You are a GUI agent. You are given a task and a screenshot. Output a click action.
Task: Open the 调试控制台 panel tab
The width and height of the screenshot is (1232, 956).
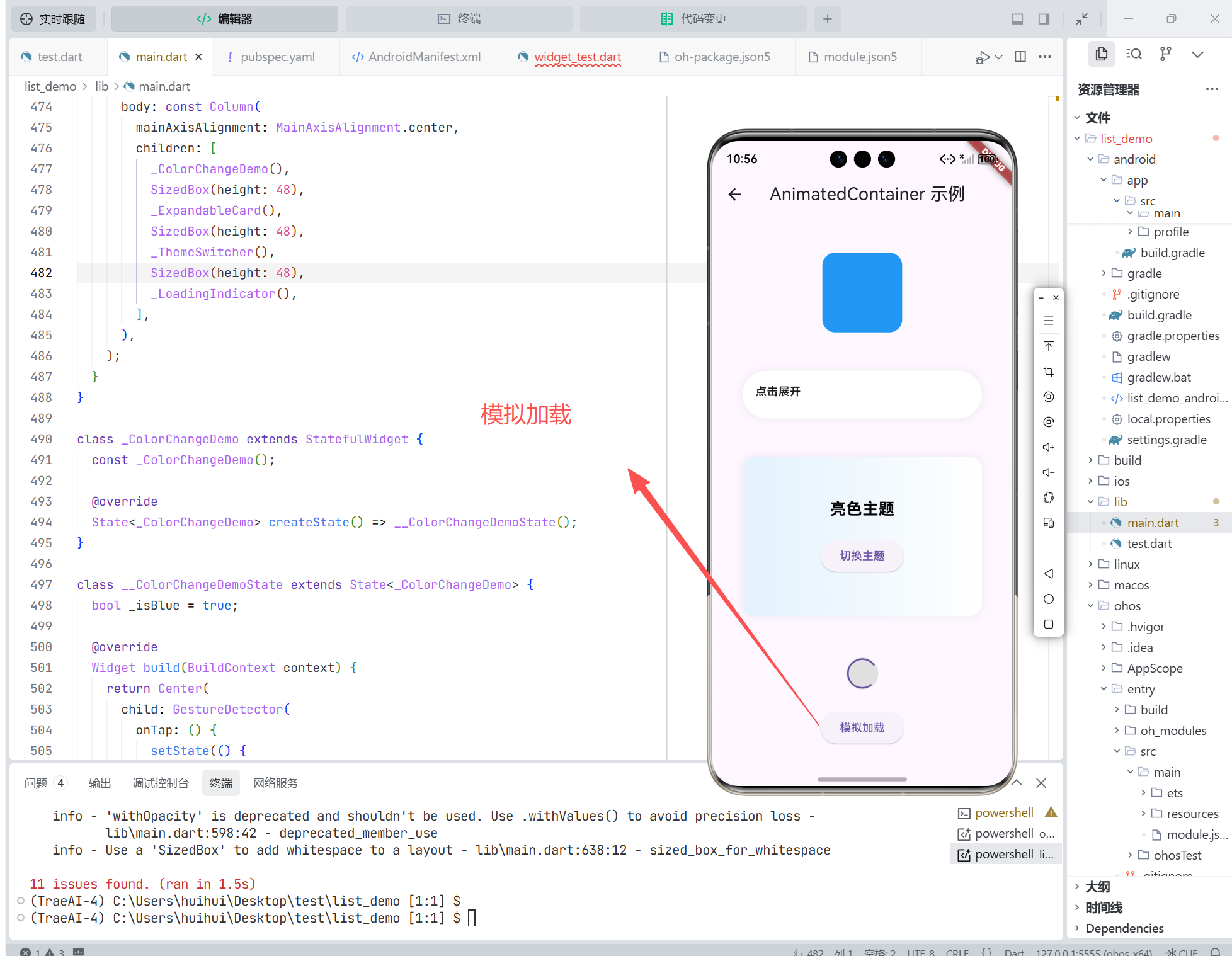tap(160, 783)
